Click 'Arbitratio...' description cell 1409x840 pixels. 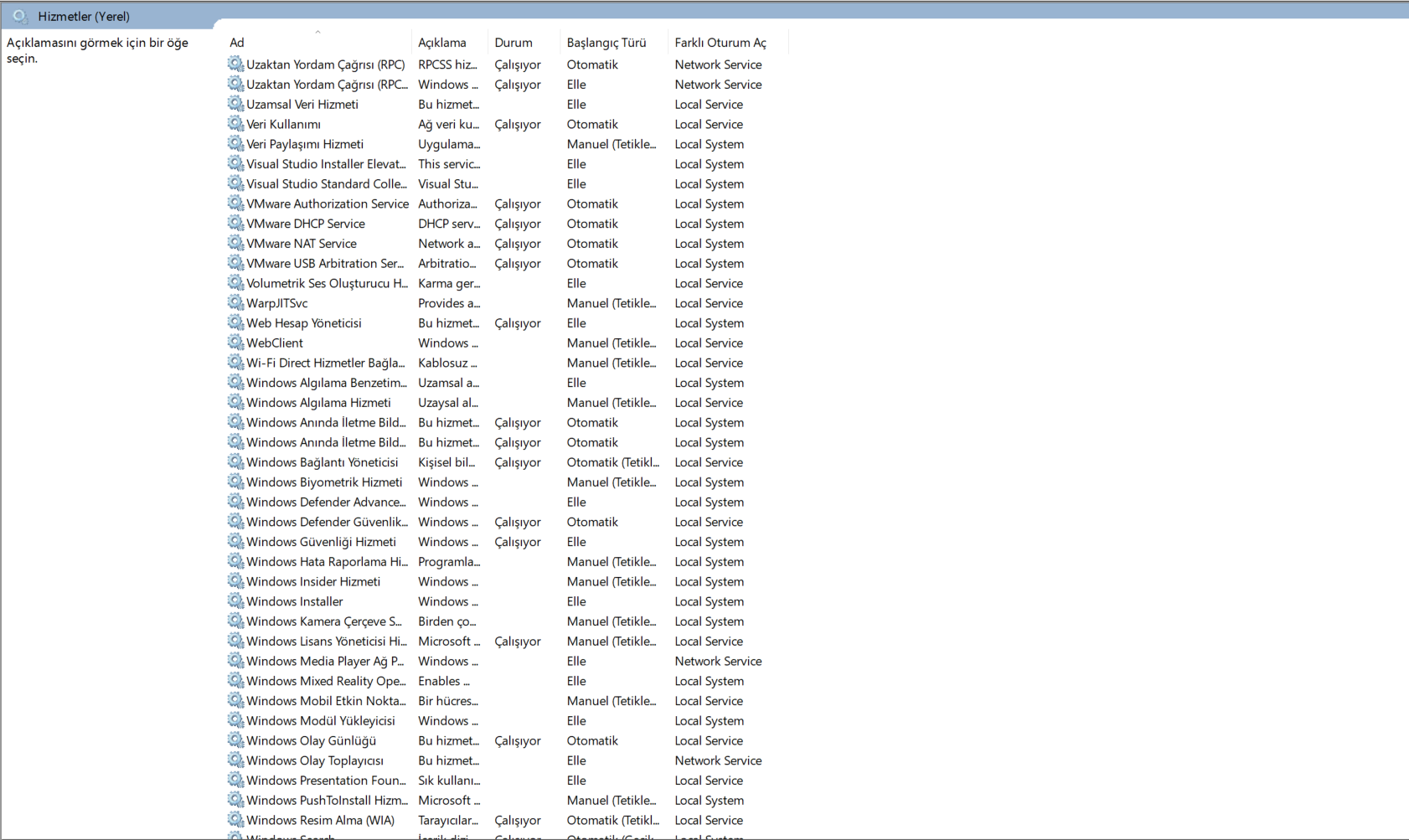[447, 264]
